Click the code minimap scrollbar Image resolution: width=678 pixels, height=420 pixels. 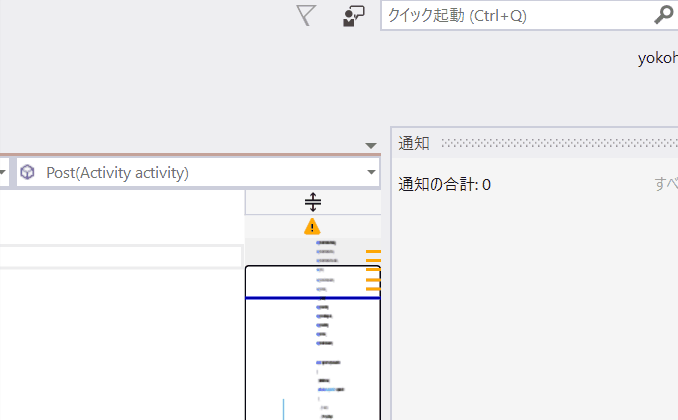pos(313,329)
